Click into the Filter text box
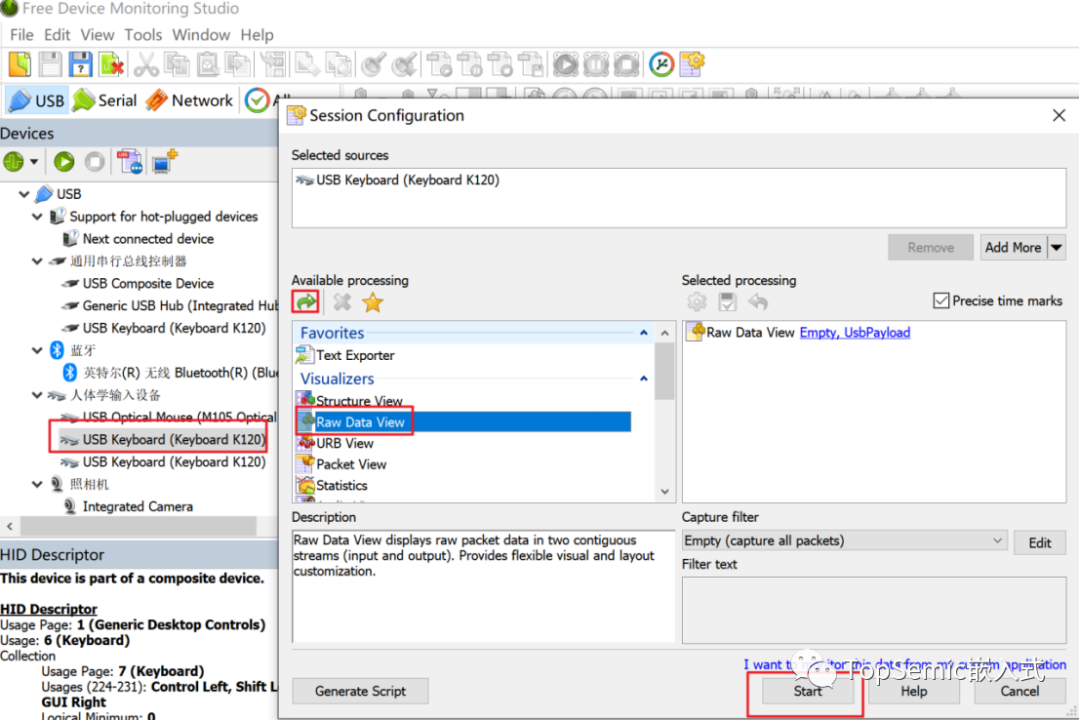Screen dimensions: 1080x720 click(873, 610)
